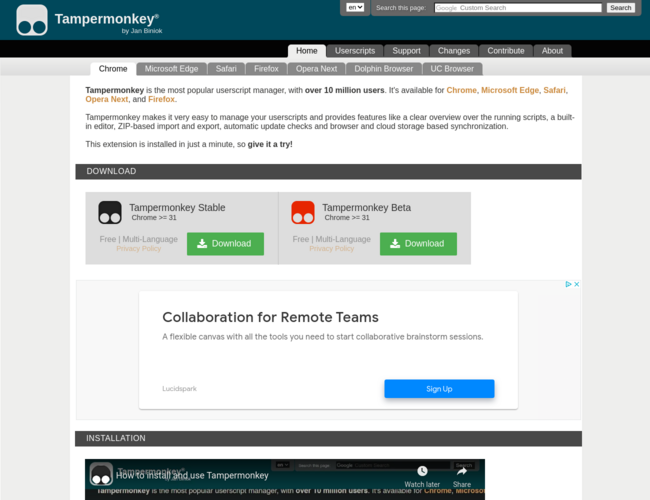The height and width of the screenshot is (500, 650).
Task: Open the Home tab
Action: (x=307, y=51)
